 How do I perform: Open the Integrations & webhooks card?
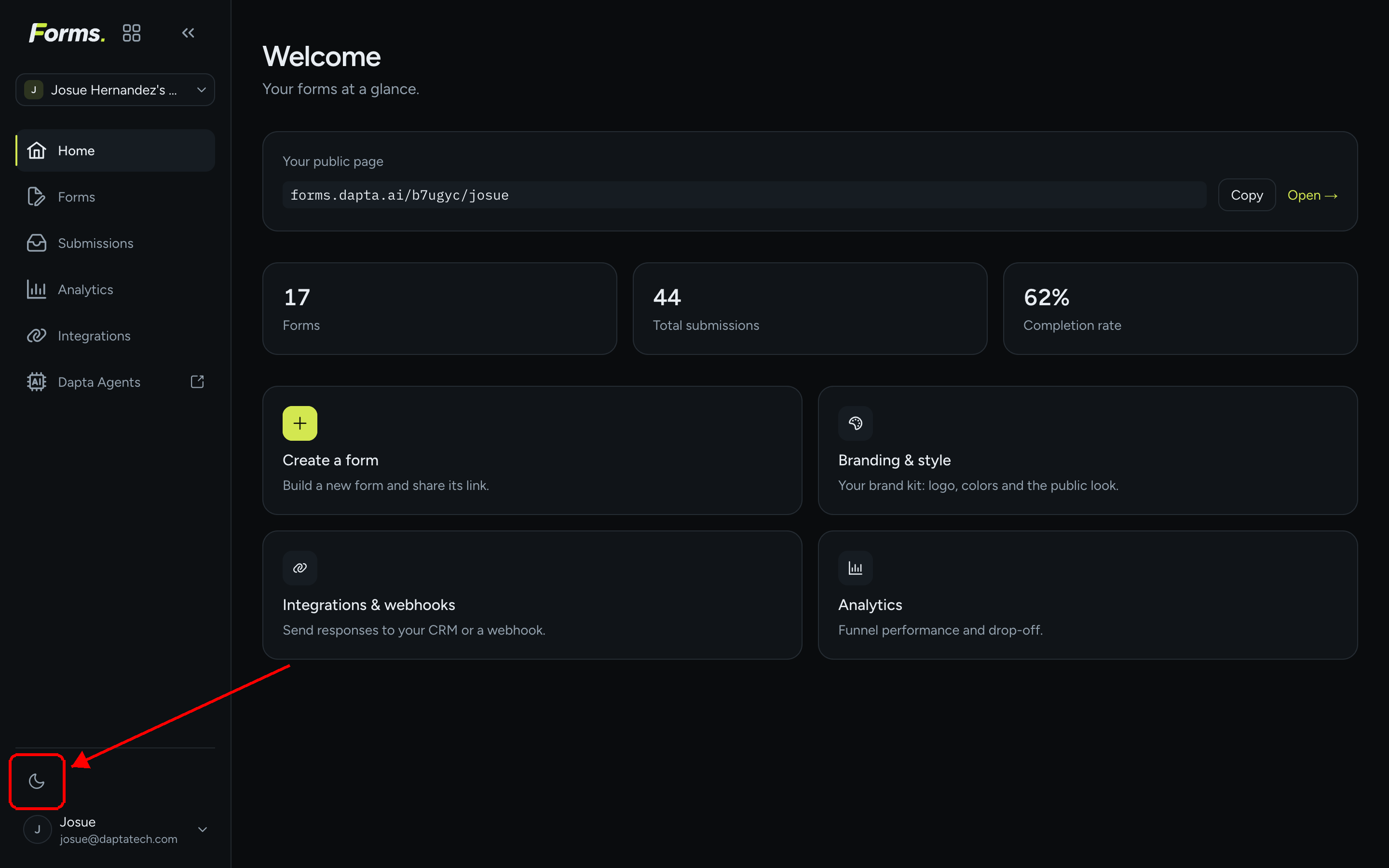point(532,595)
